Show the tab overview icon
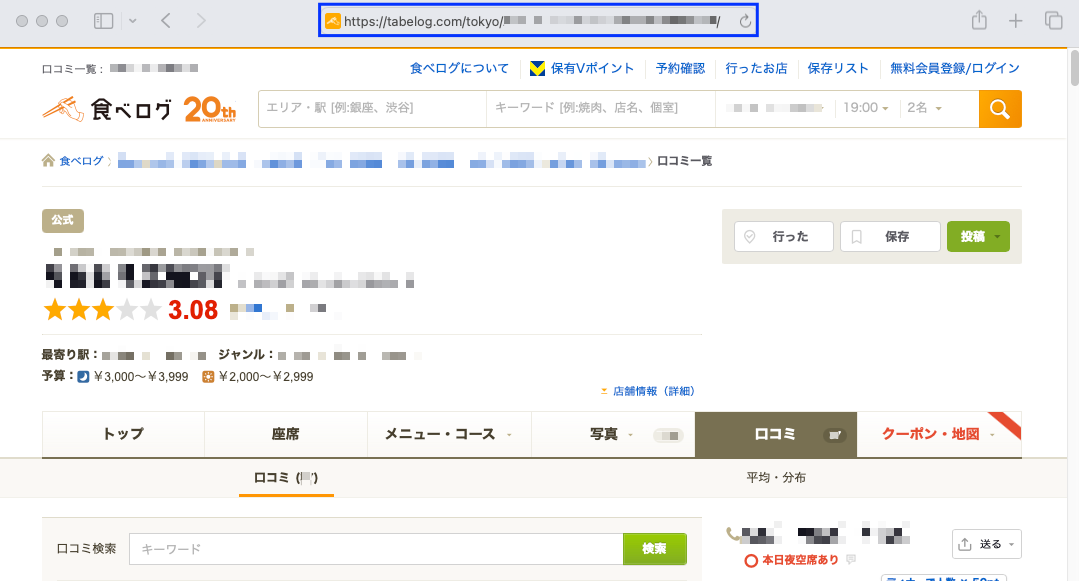 (1053, 21)
